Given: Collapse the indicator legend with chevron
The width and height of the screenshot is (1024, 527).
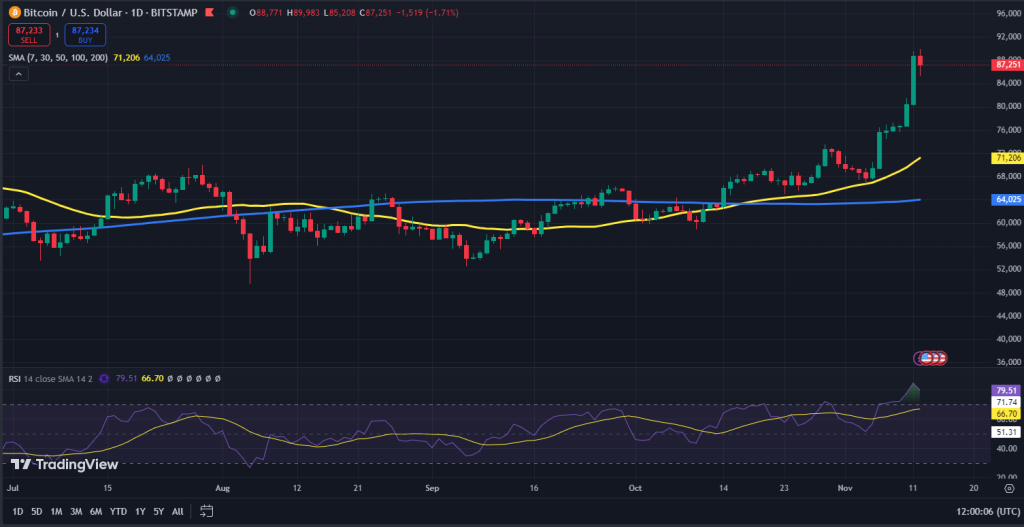Looking at the screenshot, I should point(18,74).
